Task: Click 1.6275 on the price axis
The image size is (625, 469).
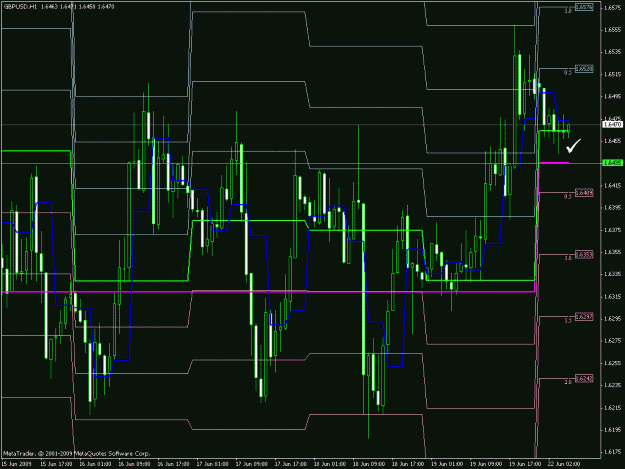Action: 613,341
